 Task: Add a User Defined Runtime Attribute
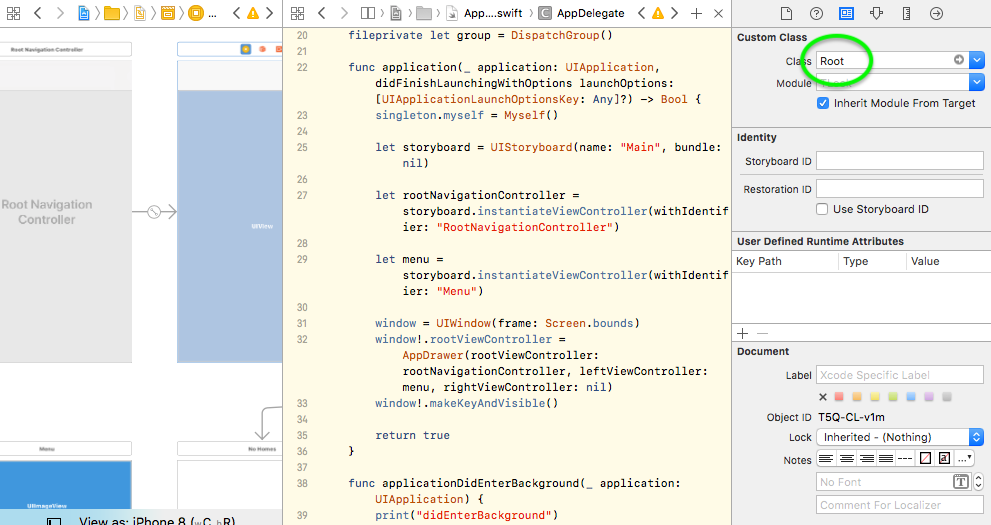click(x=743, y=333)
